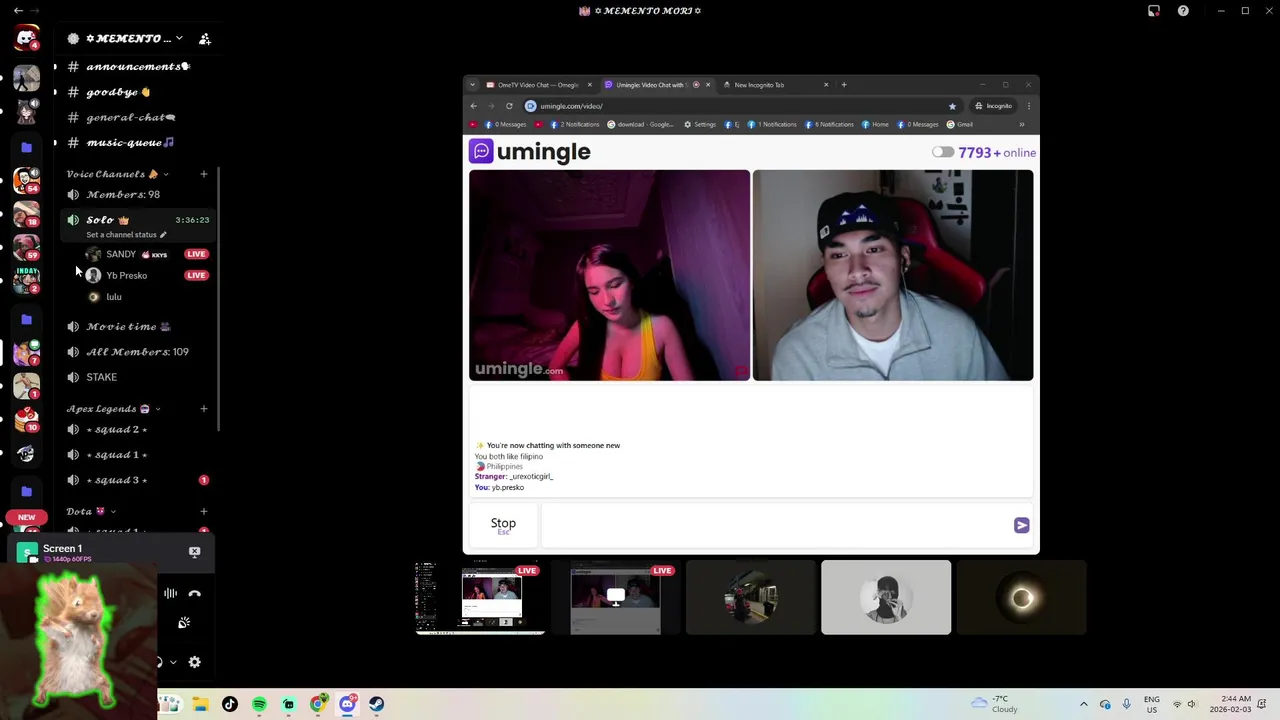
Task: Open the announcements text channel
Action: (x=137, y=66)
